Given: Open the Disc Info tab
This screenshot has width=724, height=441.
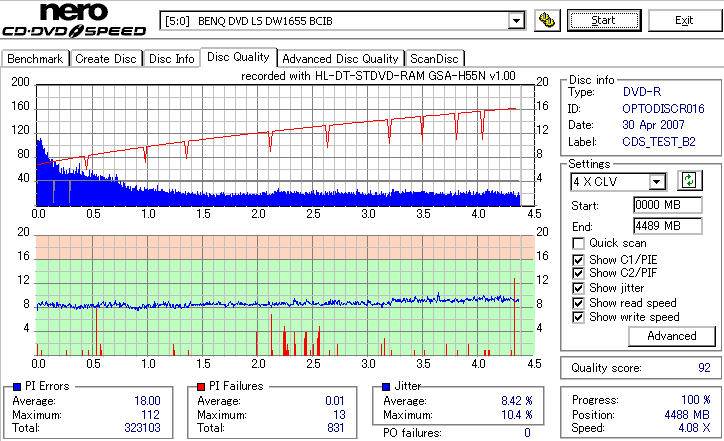Looking at the screenshot, I should click(x=171, y=59).
